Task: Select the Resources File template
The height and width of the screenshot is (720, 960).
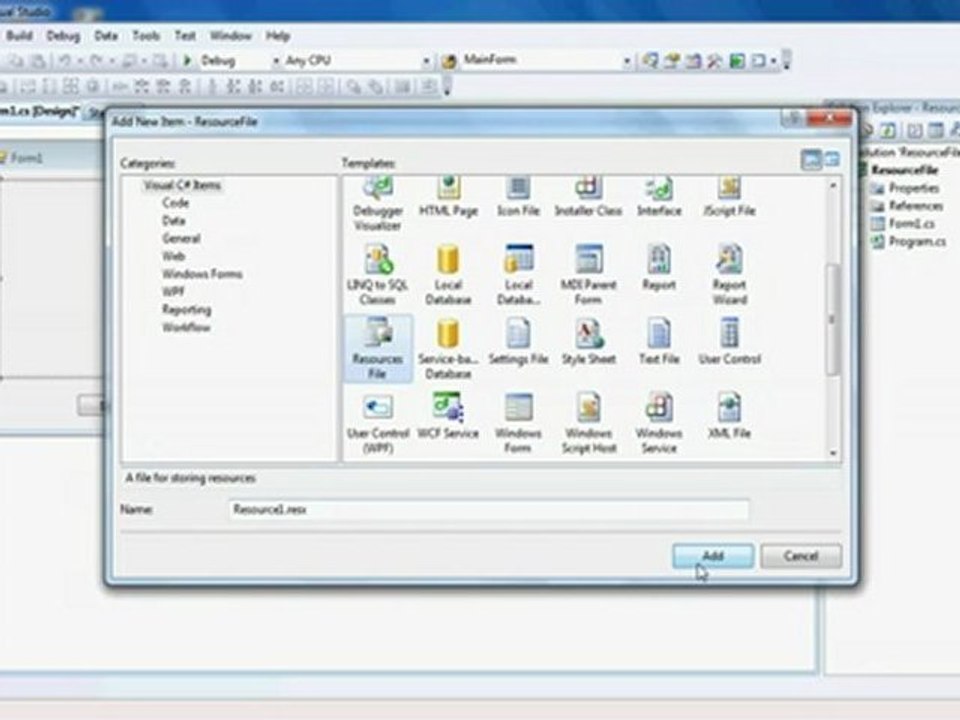Action: [x=378, y=349]
